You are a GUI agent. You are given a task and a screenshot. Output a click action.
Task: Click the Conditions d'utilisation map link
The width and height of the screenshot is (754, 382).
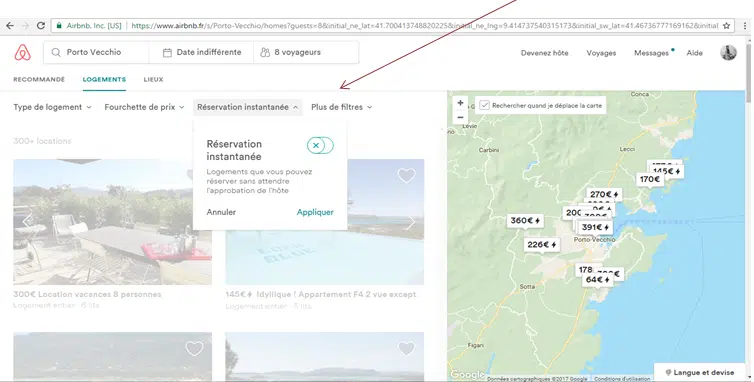622,379
